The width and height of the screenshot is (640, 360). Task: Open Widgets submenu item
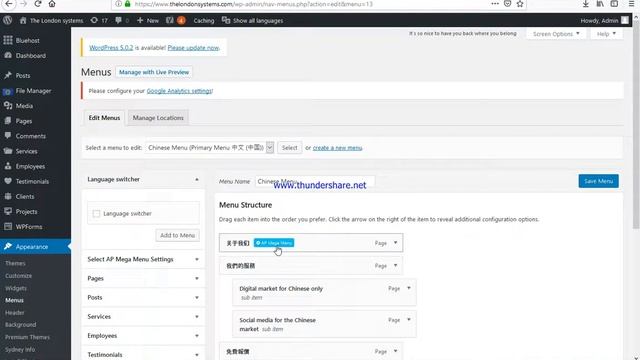(x=16, y=288)
